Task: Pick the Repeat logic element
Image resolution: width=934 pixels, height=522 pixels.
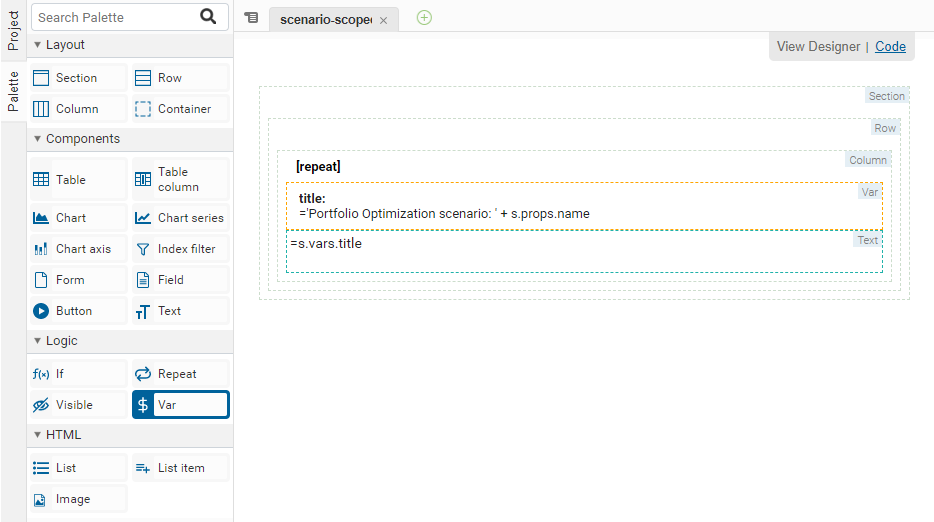Action: (180, 374)
